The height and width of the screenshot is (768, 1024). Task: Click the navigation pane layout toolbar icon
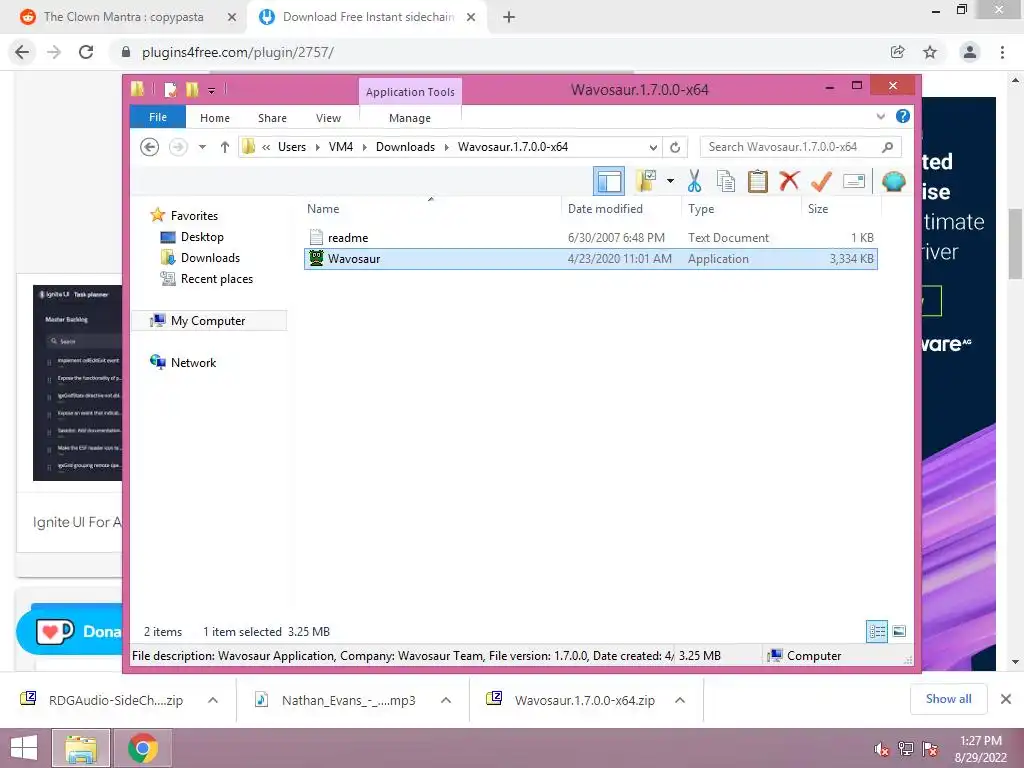click(609, 181)
